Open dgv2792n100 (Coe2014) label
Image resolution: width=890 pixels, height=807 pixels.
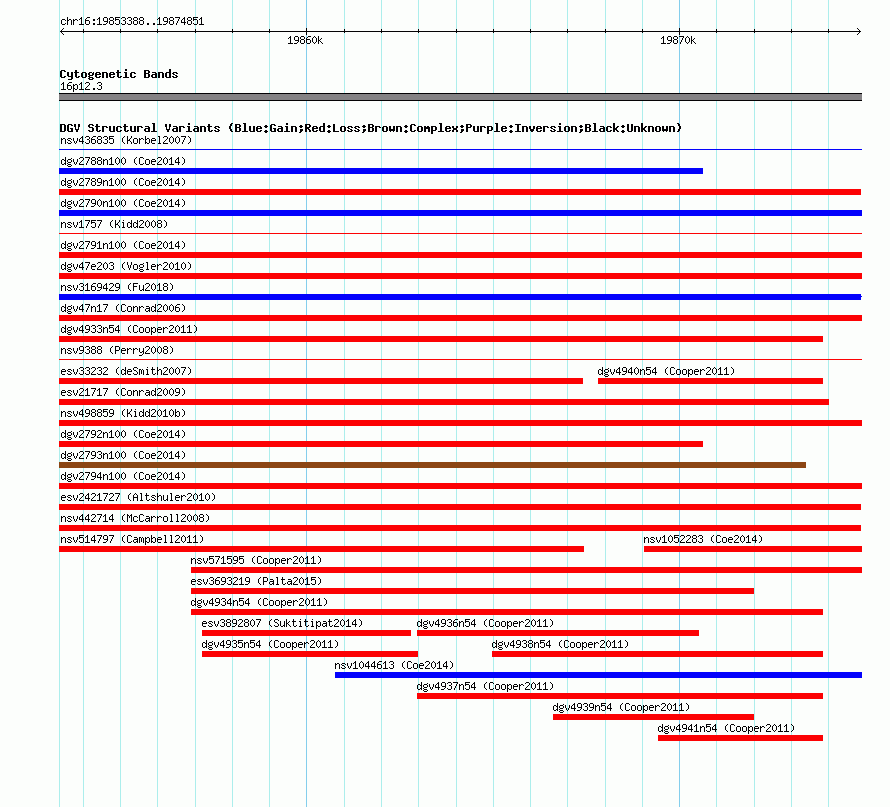(123, 434)
